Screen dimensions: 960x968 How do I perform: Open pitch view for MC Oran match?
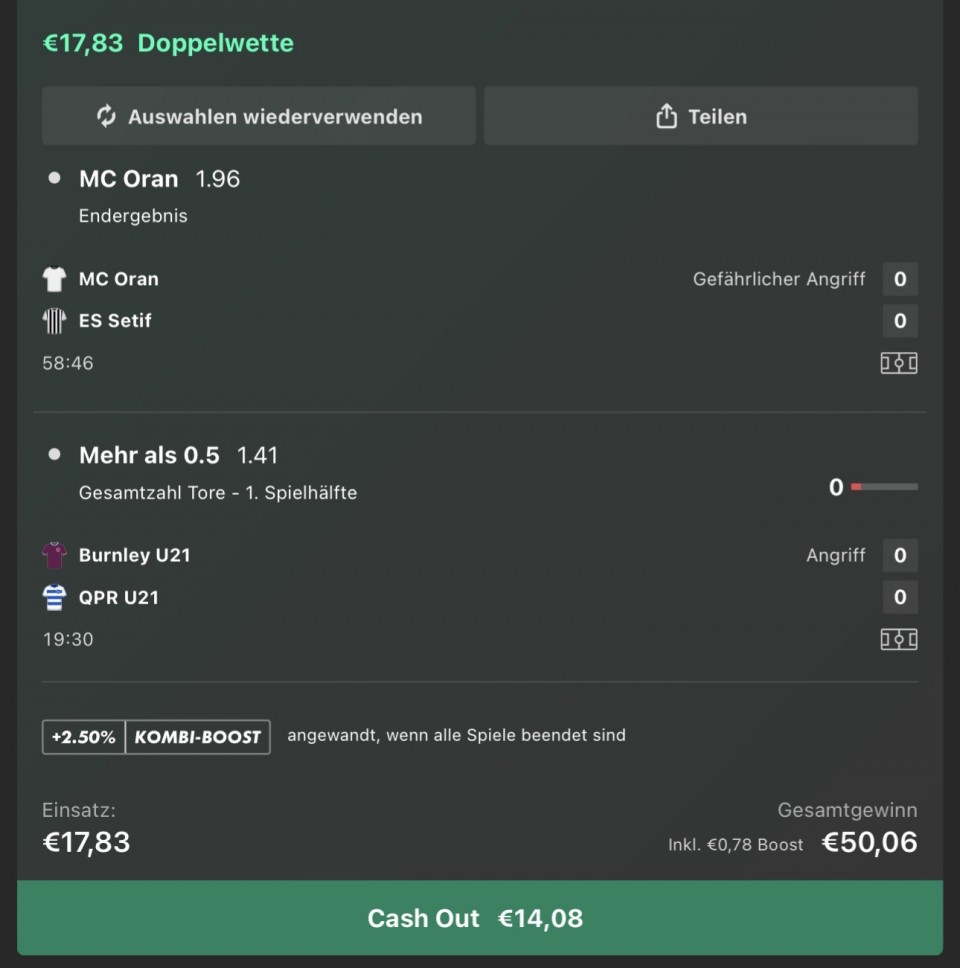pos(898,363)
